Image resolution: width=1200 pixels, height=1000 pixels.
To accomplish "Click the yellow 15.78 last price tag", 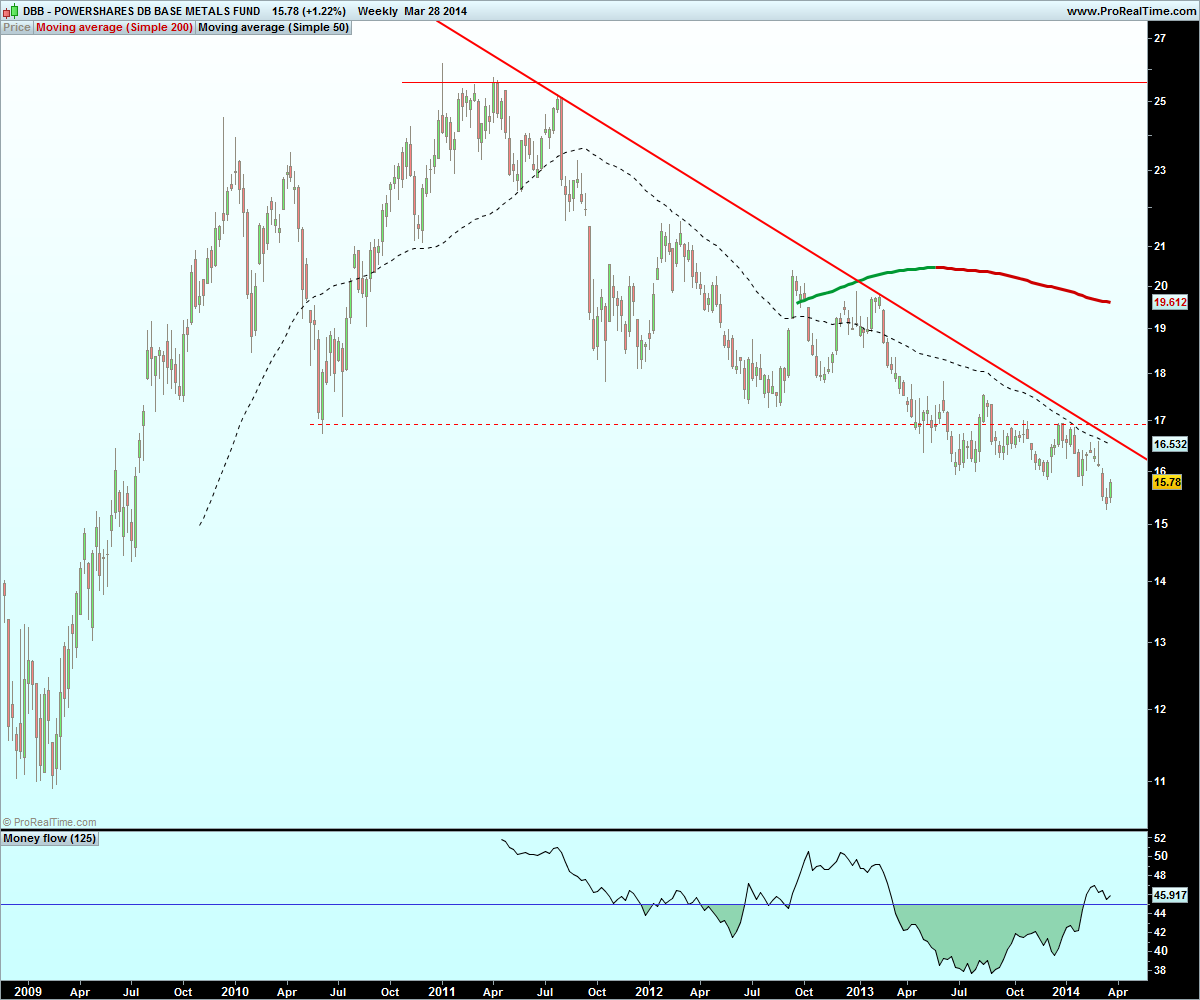I will coord(1167,483).
